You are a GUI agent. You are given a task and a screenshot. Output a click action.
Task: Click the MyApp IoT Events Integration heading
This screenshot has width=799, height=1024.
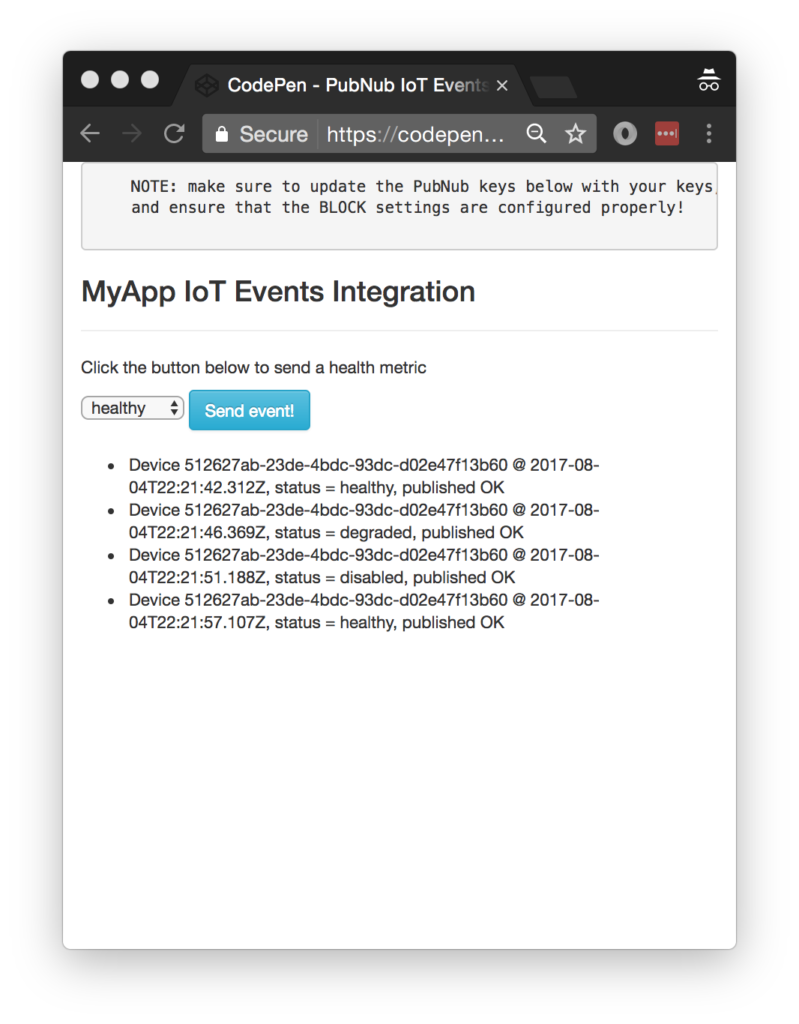tap(278, 292)
